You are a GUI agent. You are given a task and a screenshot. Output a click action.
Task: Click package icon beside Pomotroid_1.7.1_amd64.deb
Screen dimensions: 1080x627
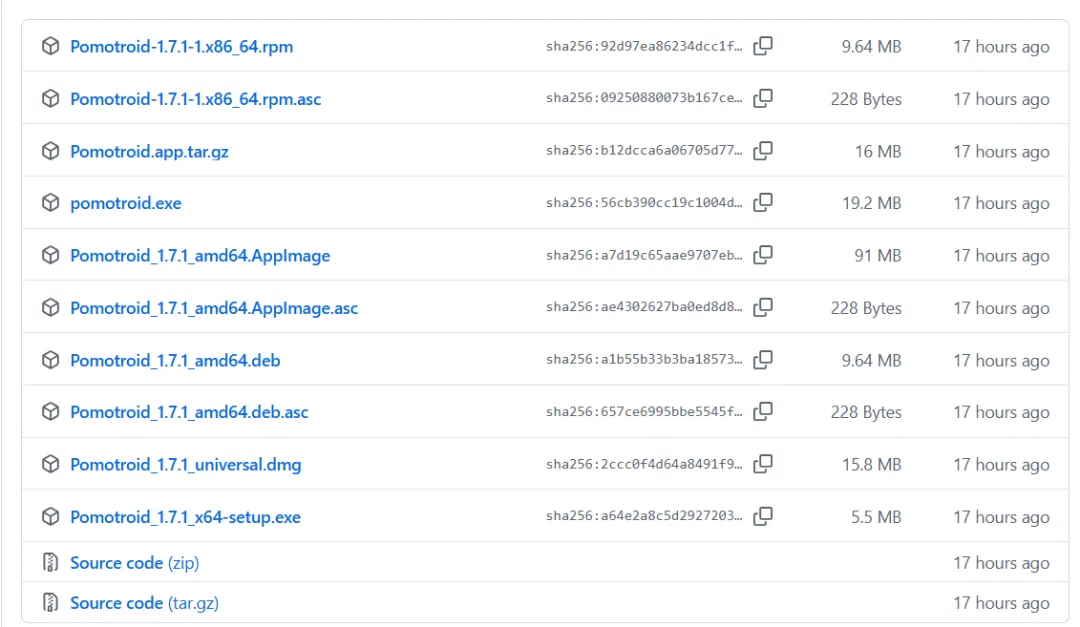pos(50,360)
